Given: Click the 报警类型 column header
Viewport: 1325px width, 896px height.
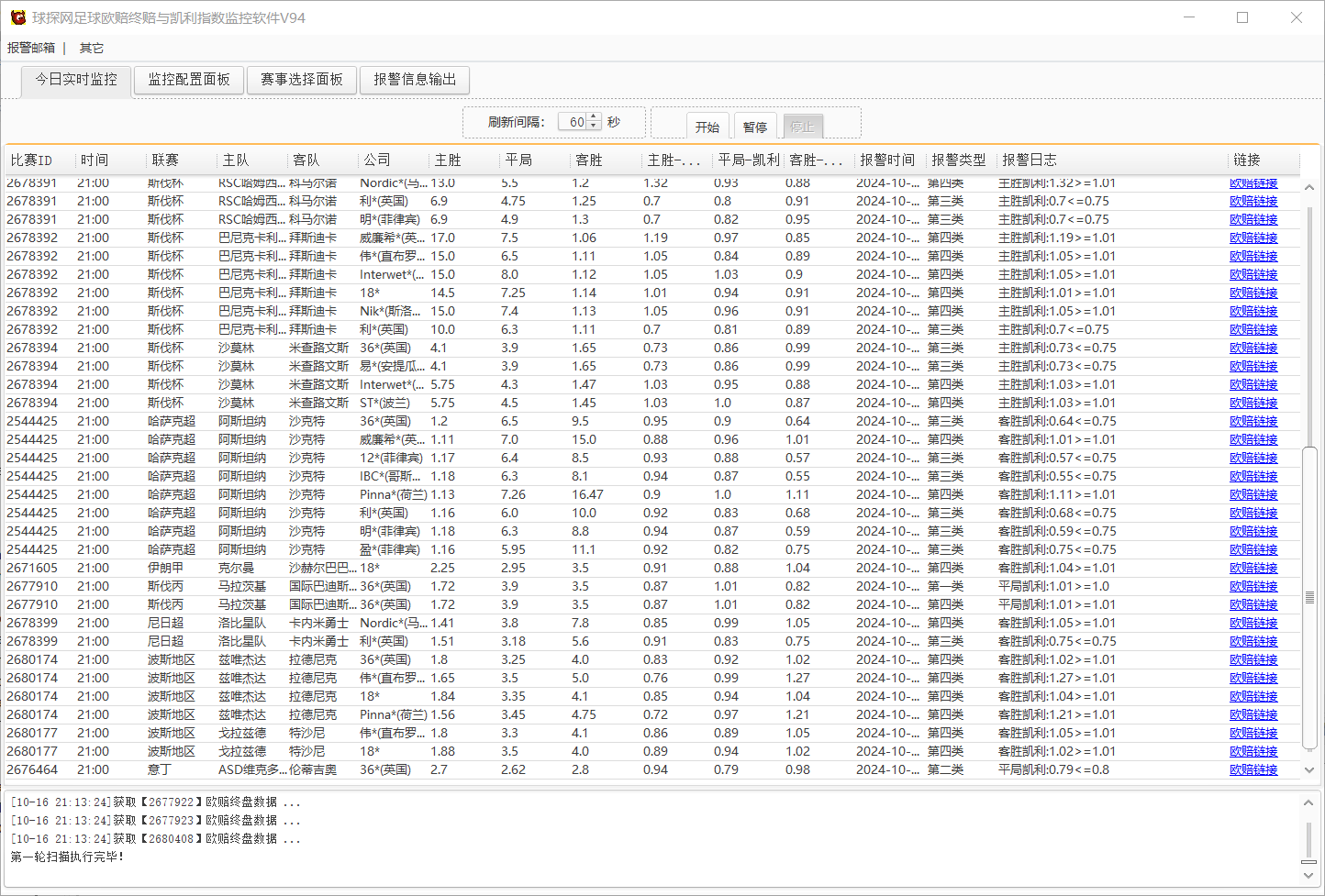Looking at the screenshot, I should tap(961, 160).
